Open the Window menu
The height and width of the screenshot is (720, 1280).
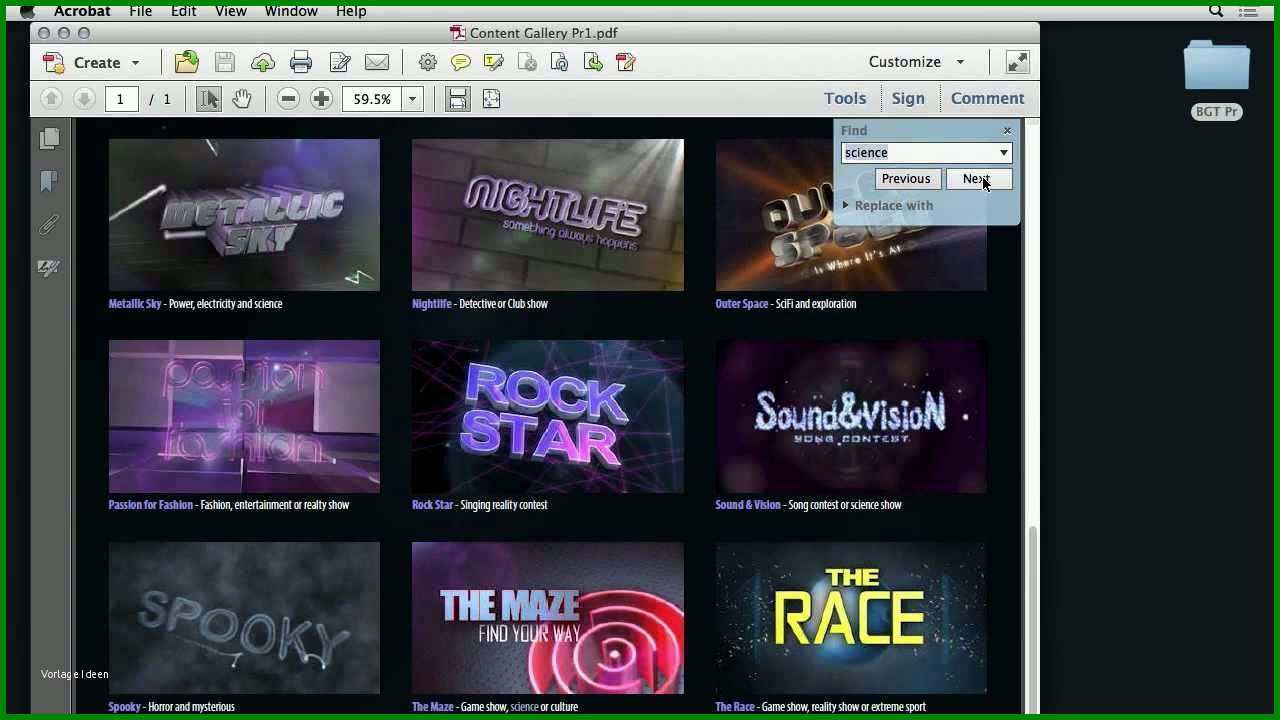tap(291, 11)
